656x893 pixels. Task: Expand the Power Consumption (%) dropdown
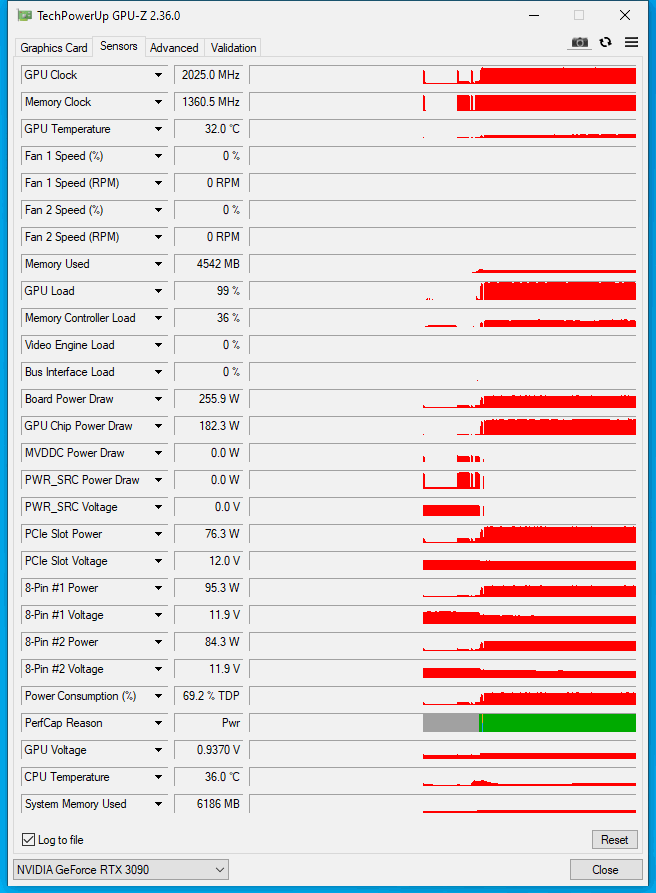(158, 696)
